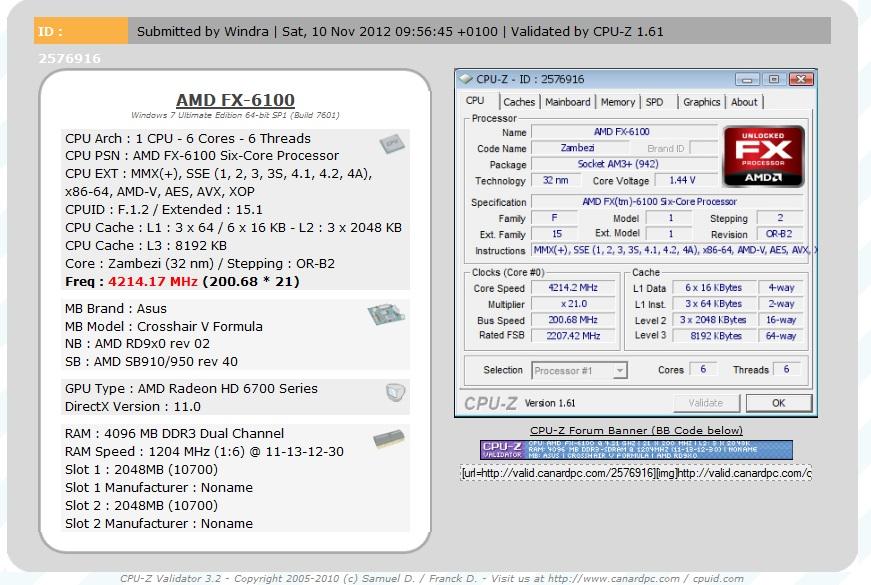Click the Technology value 32 nm

point(555,180)
